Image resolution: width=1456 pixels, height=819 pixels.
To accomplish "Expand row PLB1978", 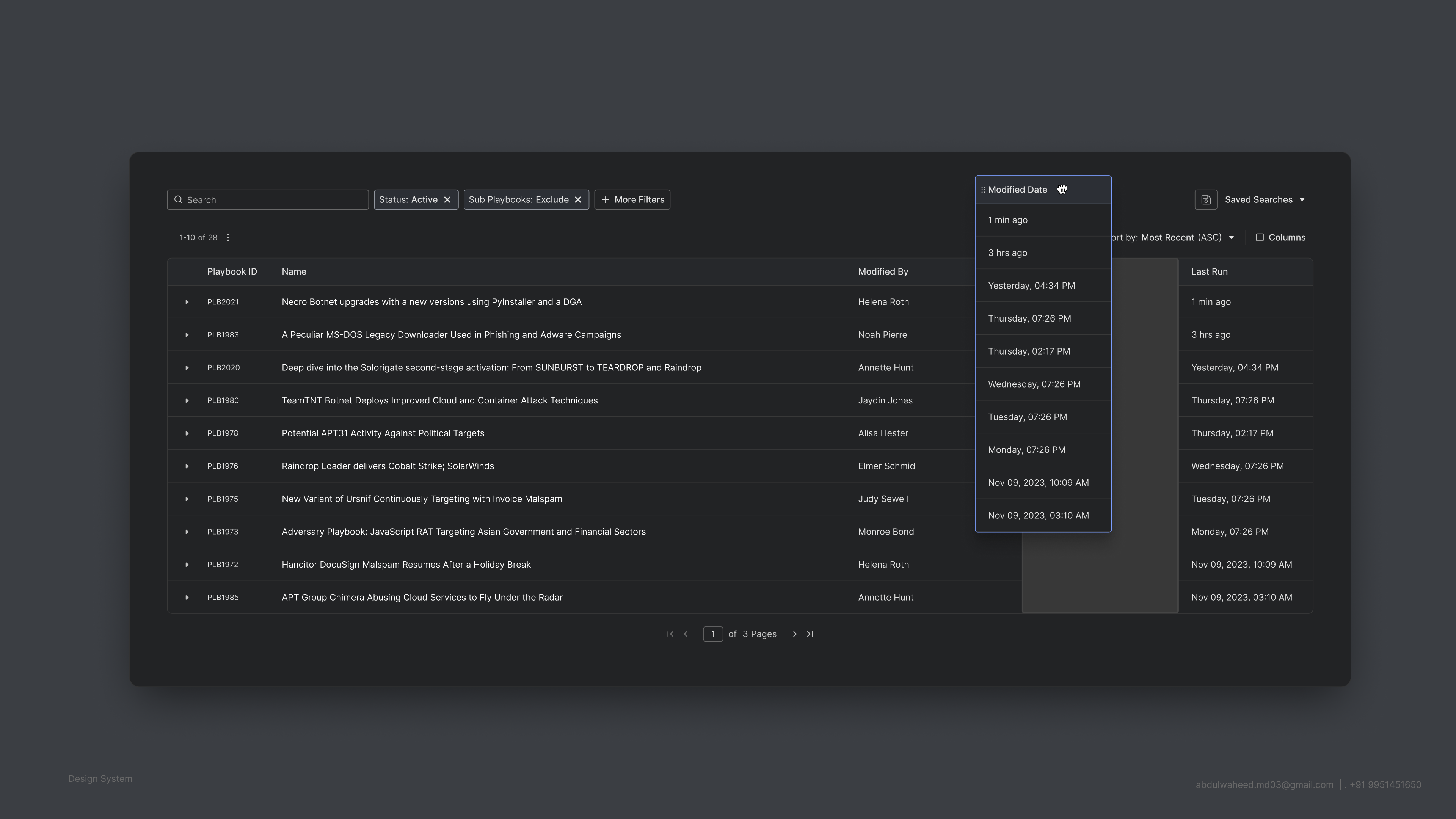I will coord(187,433).
